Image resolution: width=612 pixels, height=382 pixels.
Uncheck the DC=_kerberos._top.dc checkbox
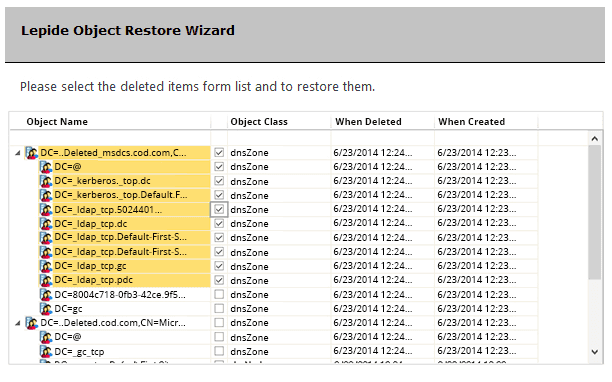pos(219,181)
